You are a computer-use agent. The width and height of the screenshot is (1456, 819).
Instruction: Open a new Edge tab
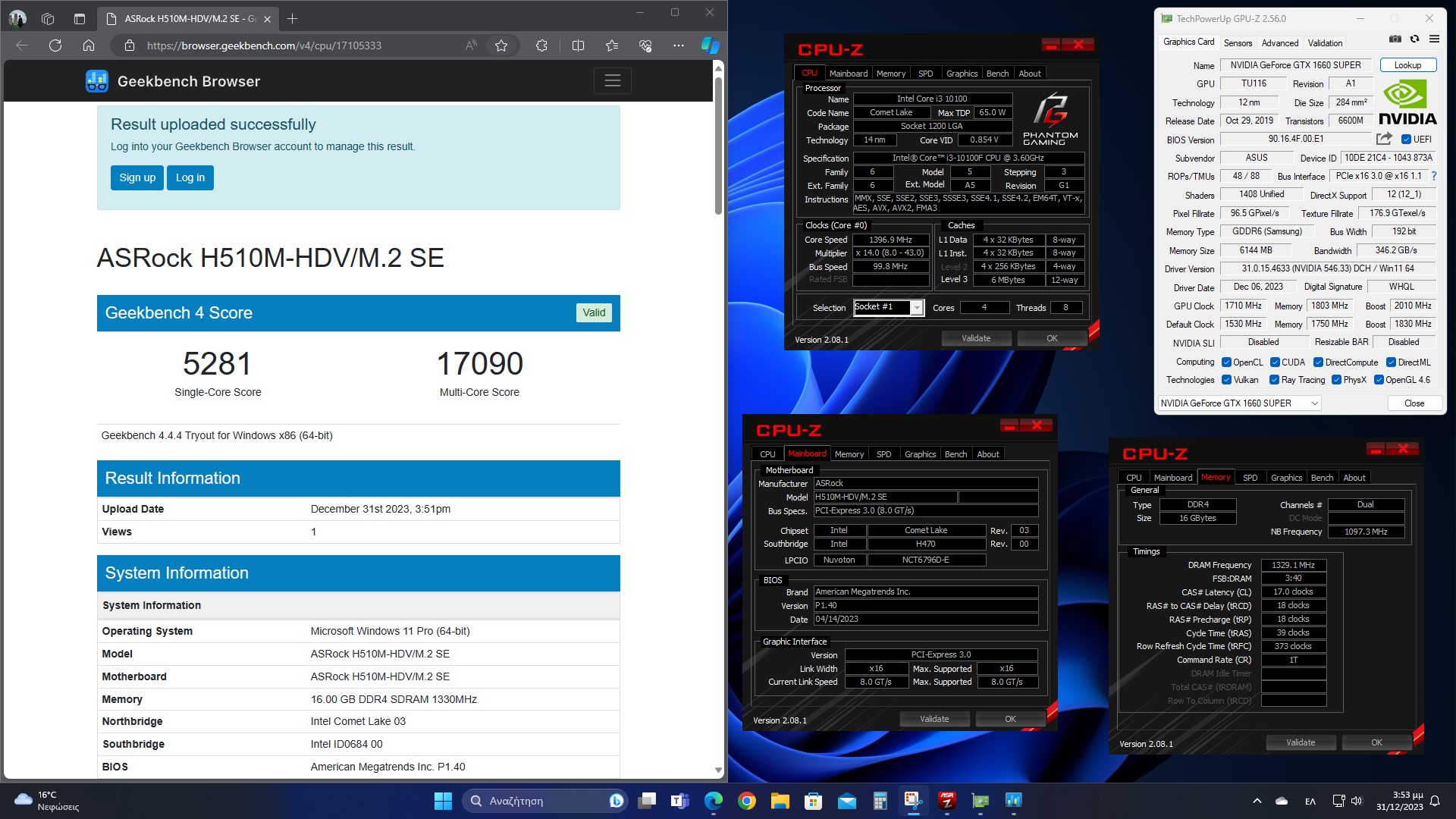[293, 19]
